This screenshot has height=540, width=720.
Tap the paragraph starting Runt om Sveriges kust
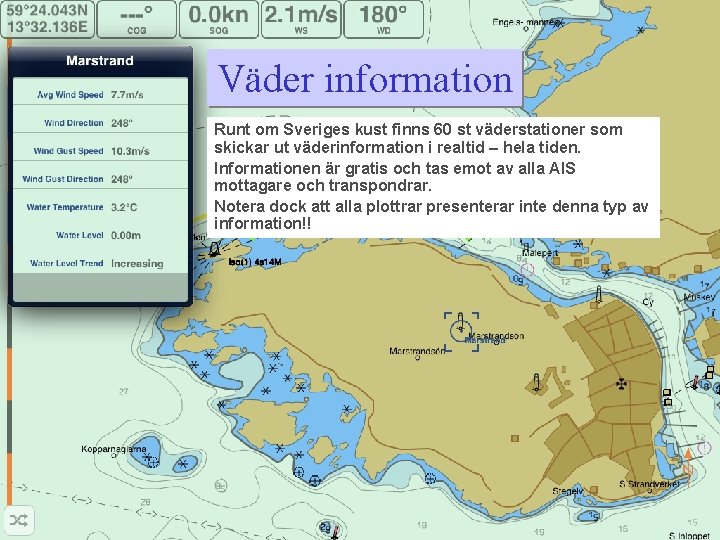[x=418, y=138]
